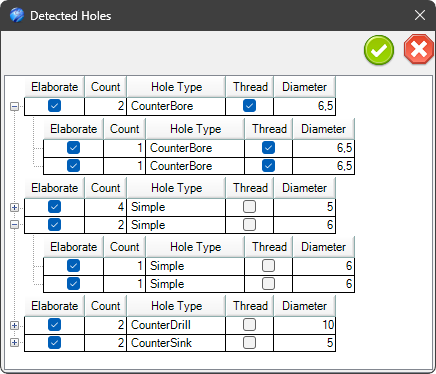The width and height of the screenshot is (436, 374).
Task: Untick Elaborate for CounterBore count 2 row
Action: (54, 106)
